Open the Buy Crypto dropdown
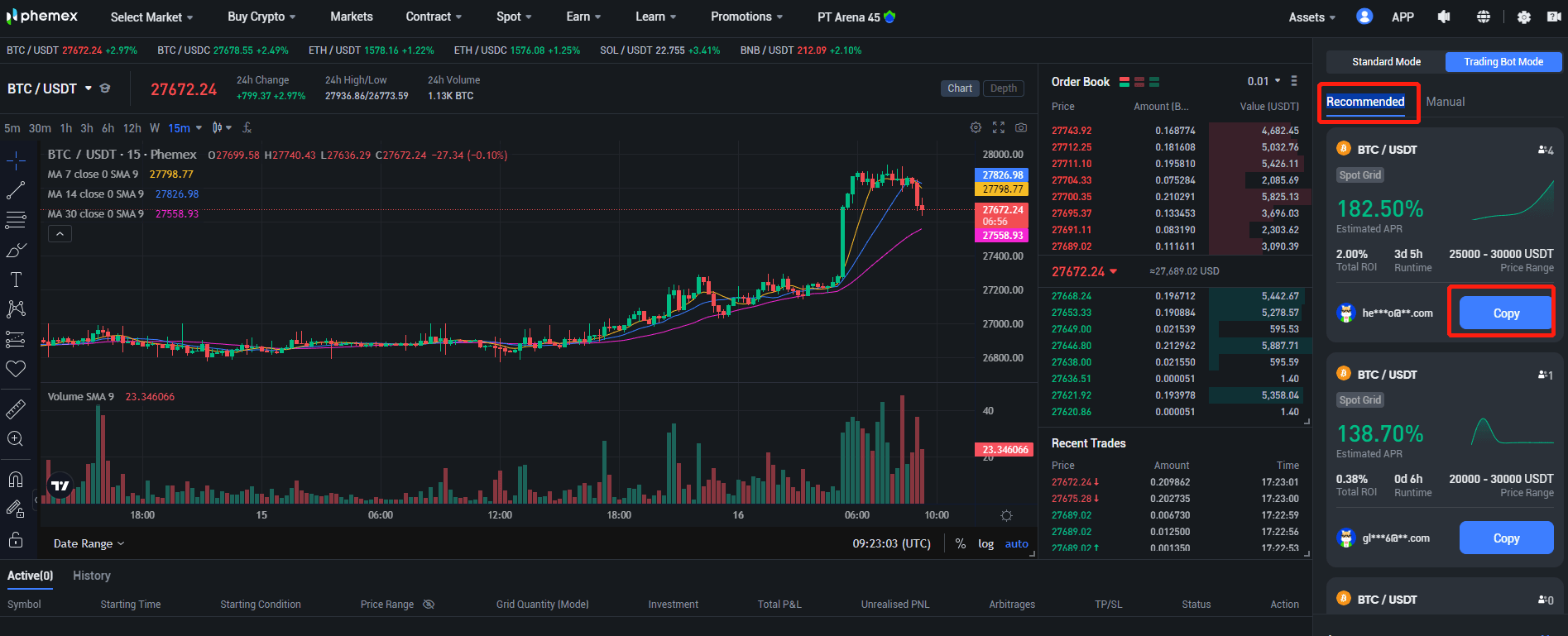This screenshot has width=1568, height=636. pos(261,17)
